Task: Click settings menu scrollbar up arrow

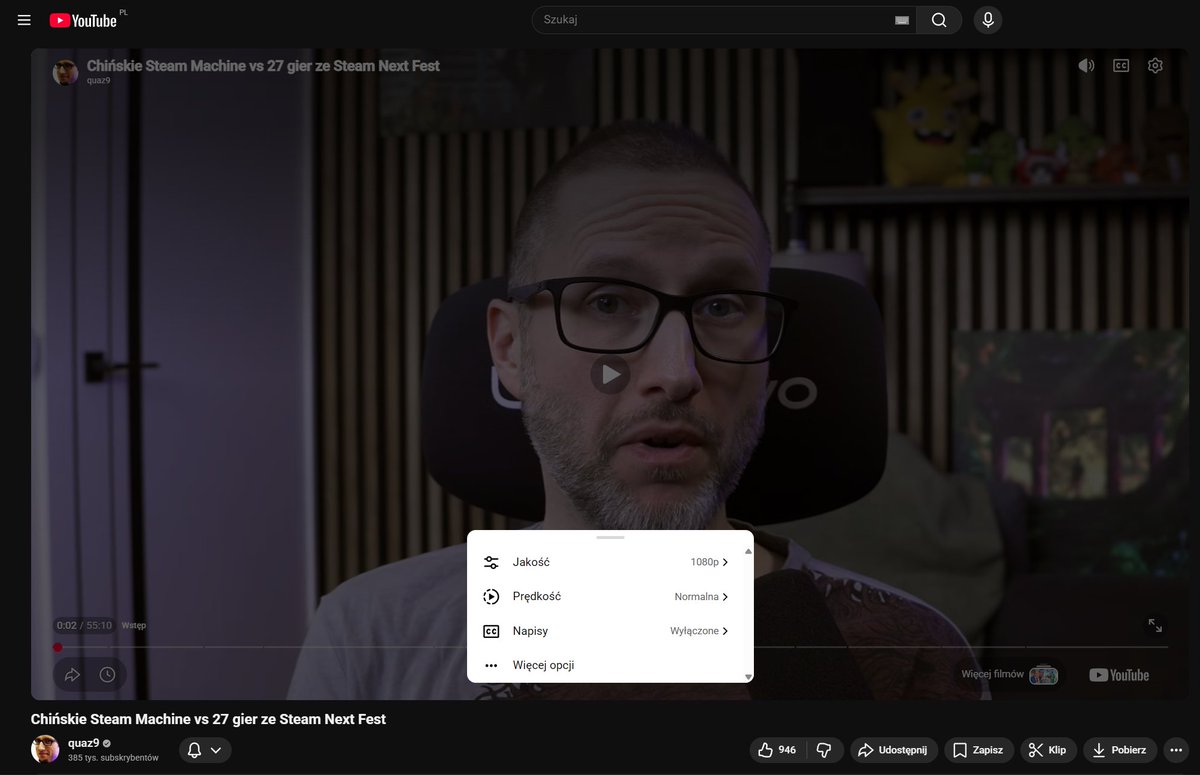Action: (748, 551)
